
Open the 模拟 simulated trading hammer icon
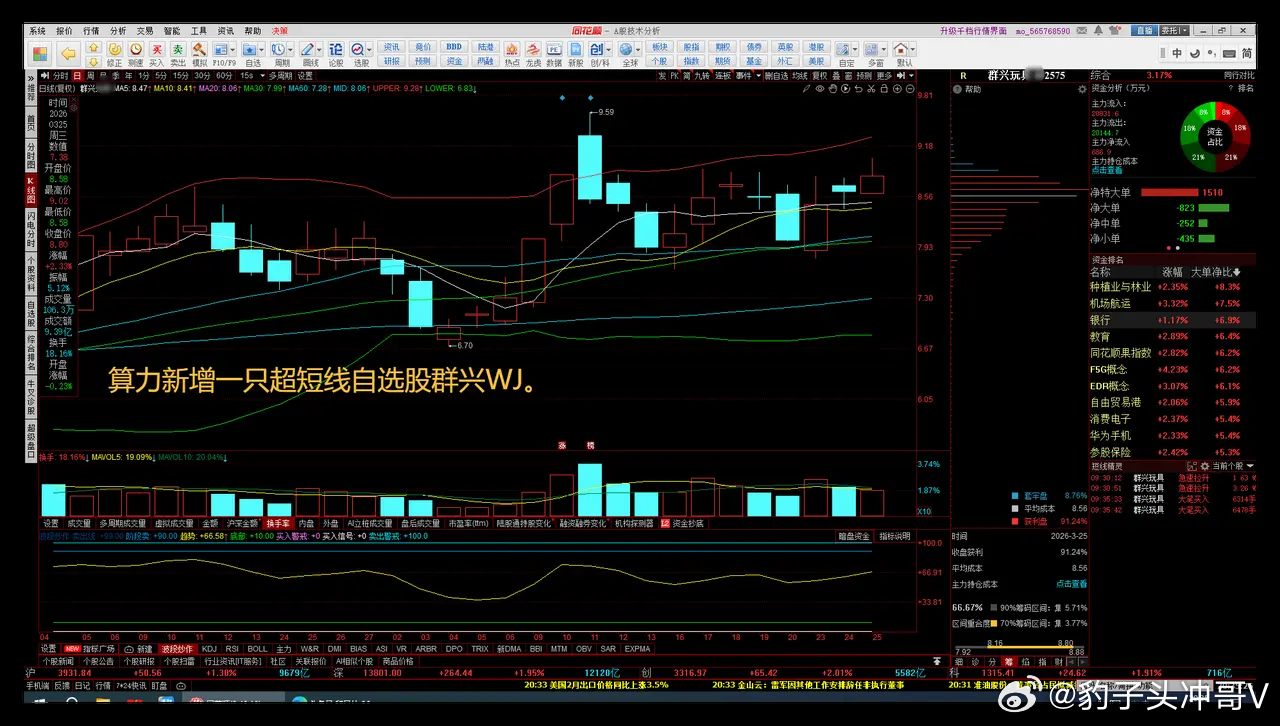[x=200, y=53]
